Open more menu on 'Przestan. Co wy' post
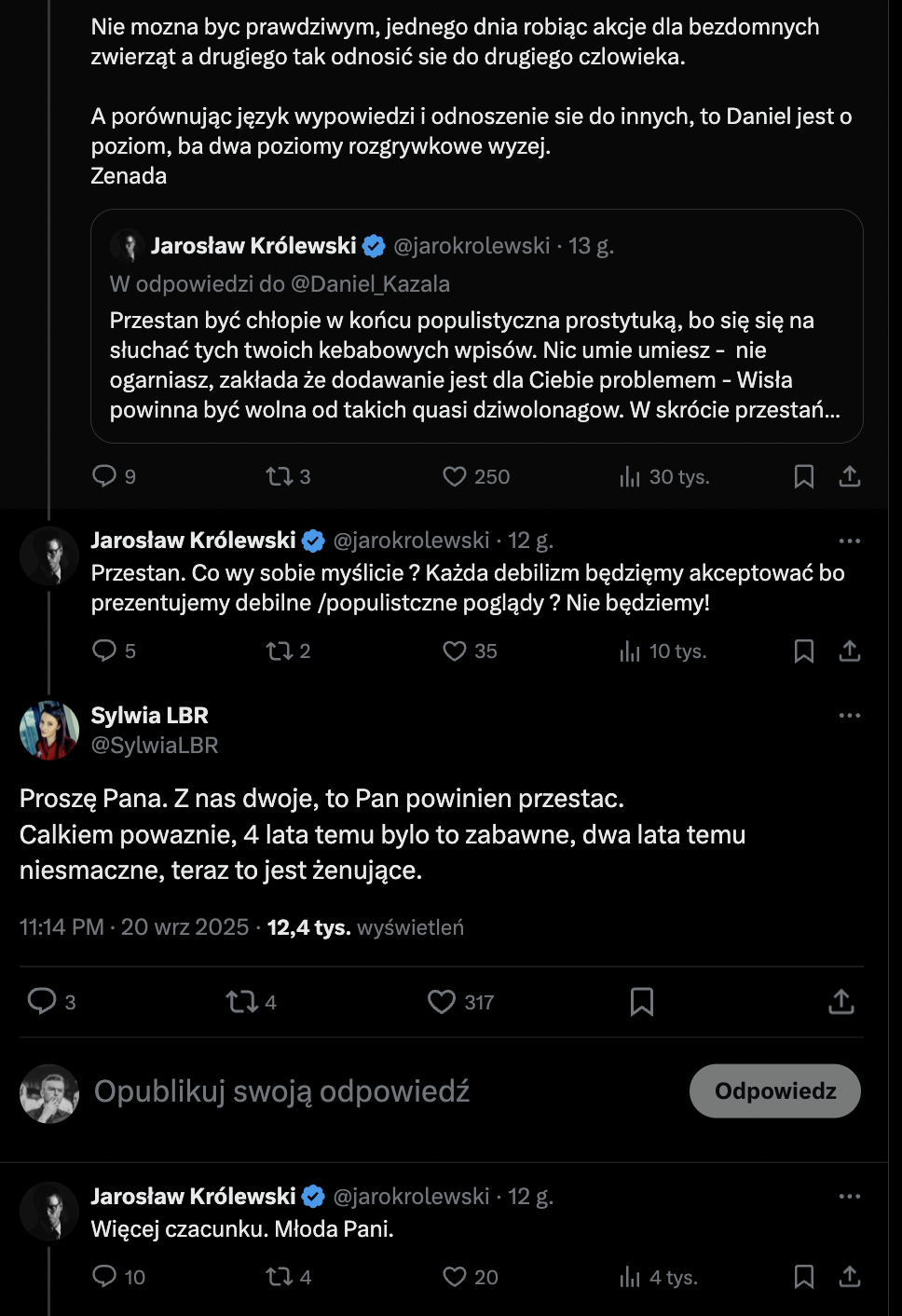Viewport: 902px width, 1316px height. click(849, 541)
